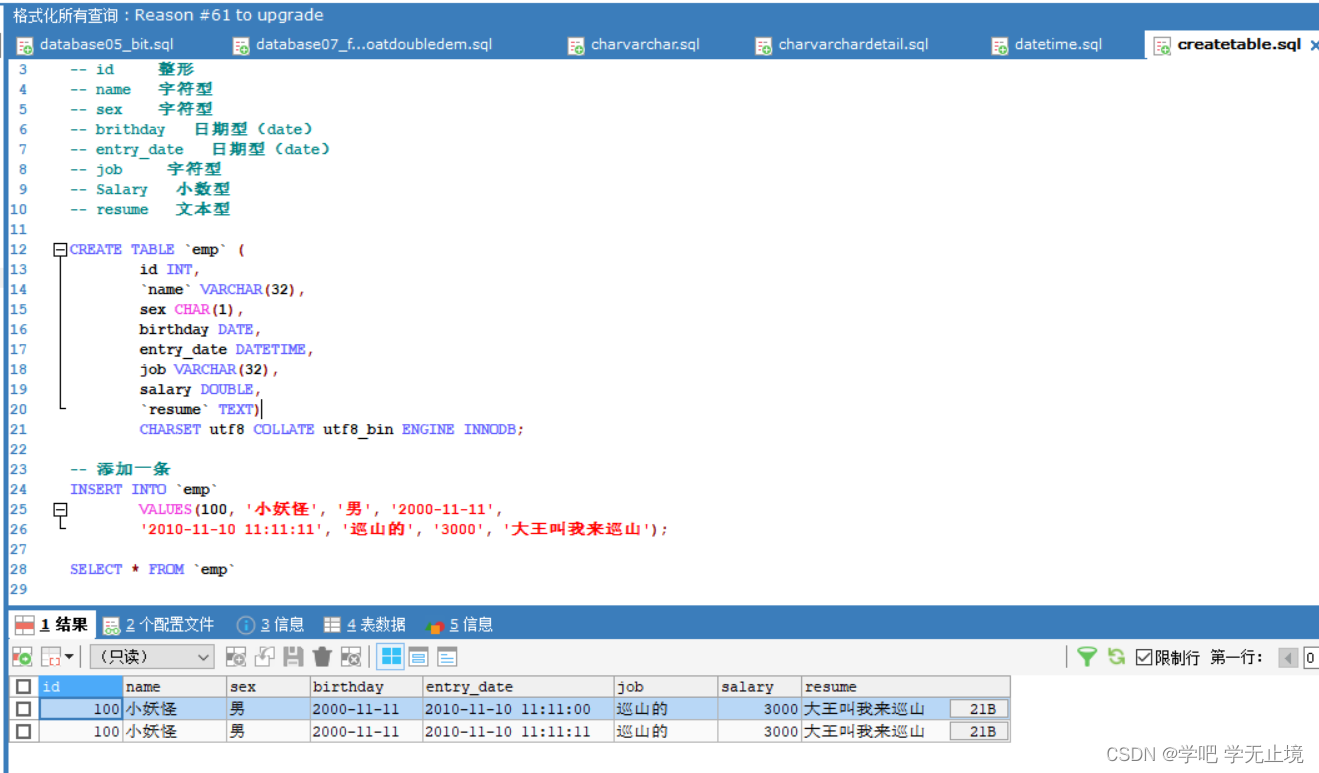Click the title text Reason #61 to upgrade
The image size is (1319, 773).
pos(229,15)
